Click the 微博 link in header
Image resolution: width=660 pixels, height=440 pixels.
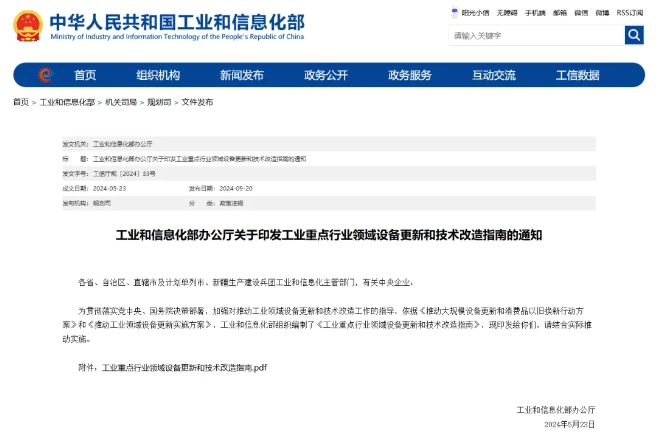point(602,13)
